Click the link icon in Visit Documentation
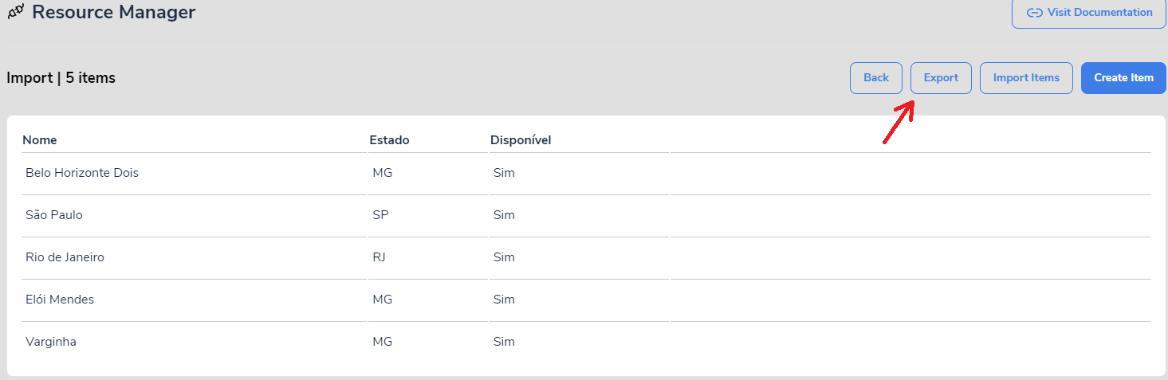Screen dimensions: 1168x380 [1034, 13]
